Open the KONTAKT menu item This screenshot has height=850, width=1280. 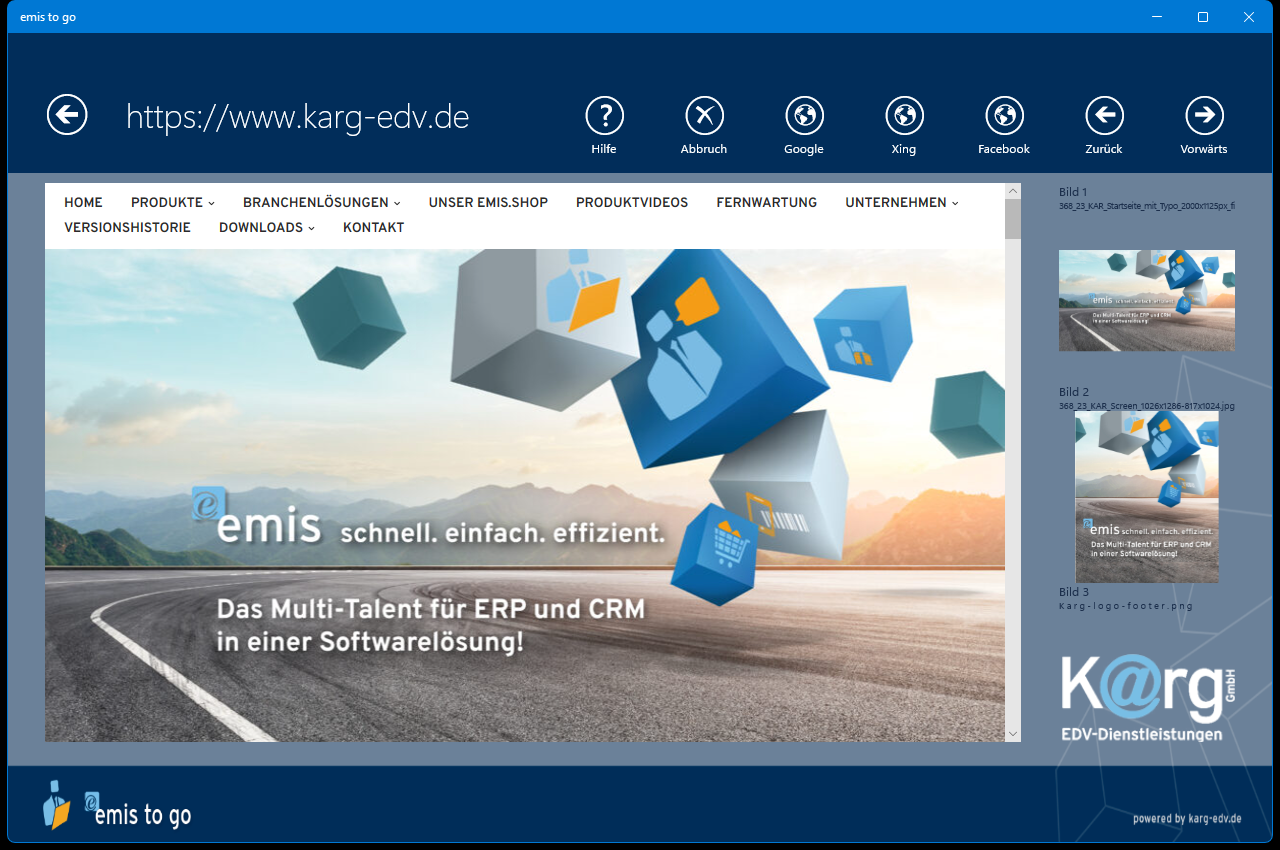(373, 227)
